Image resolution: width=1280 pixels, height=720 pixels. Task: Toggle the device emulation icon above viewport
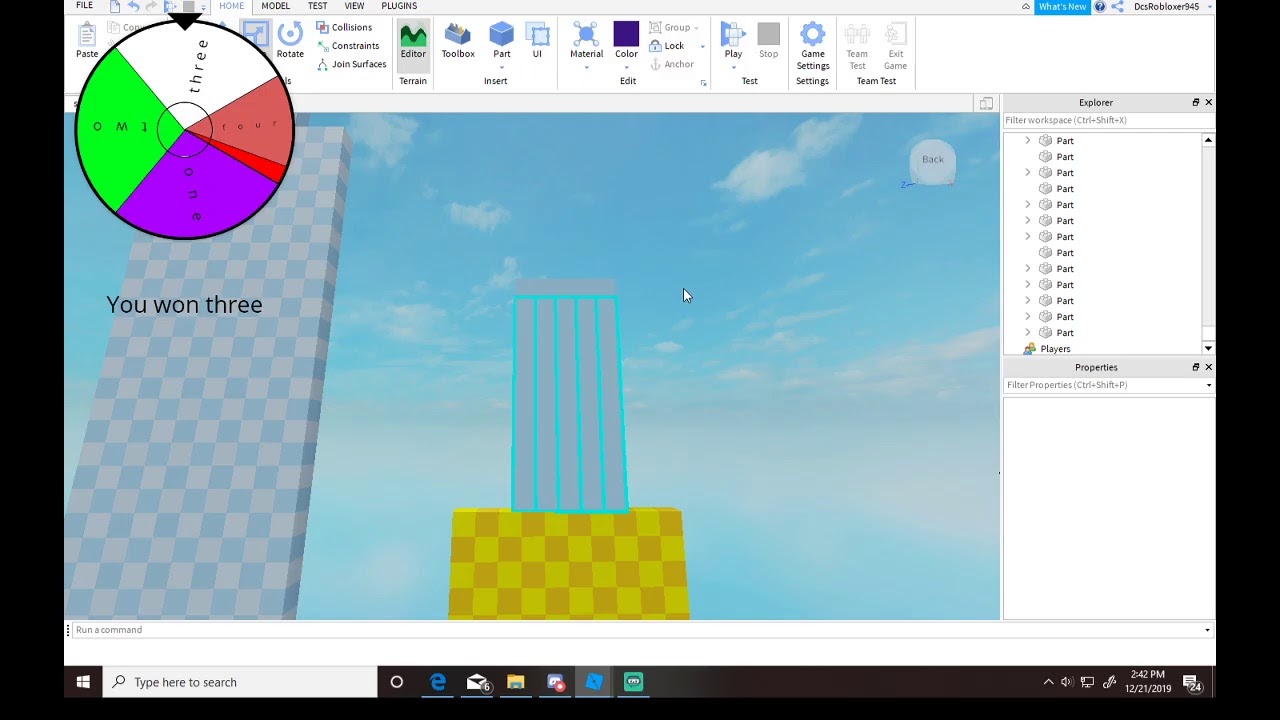coord(986,103)
